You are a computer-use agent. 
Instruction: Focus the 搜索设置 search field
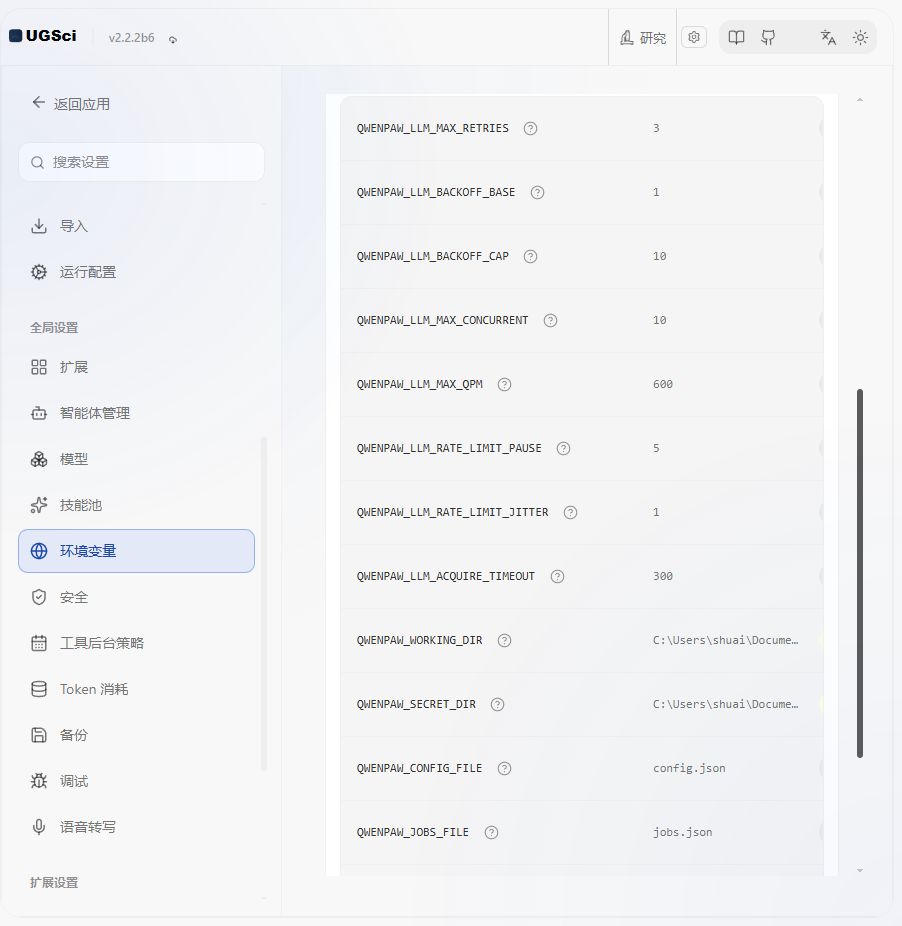[x=141, y=162]
